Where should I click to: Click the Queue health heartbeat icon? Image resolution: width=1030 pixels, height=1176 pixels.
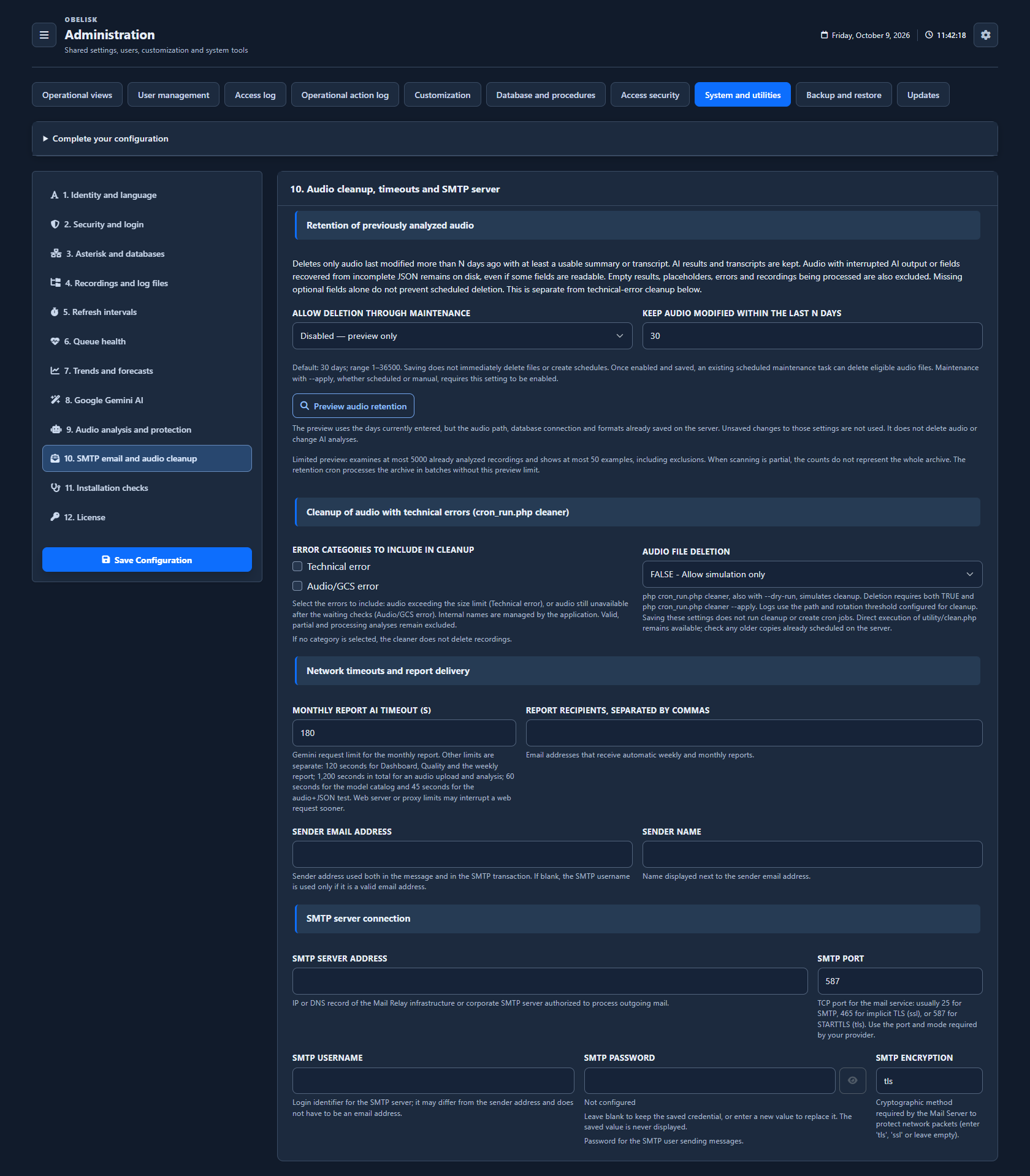tap(55, 341)
